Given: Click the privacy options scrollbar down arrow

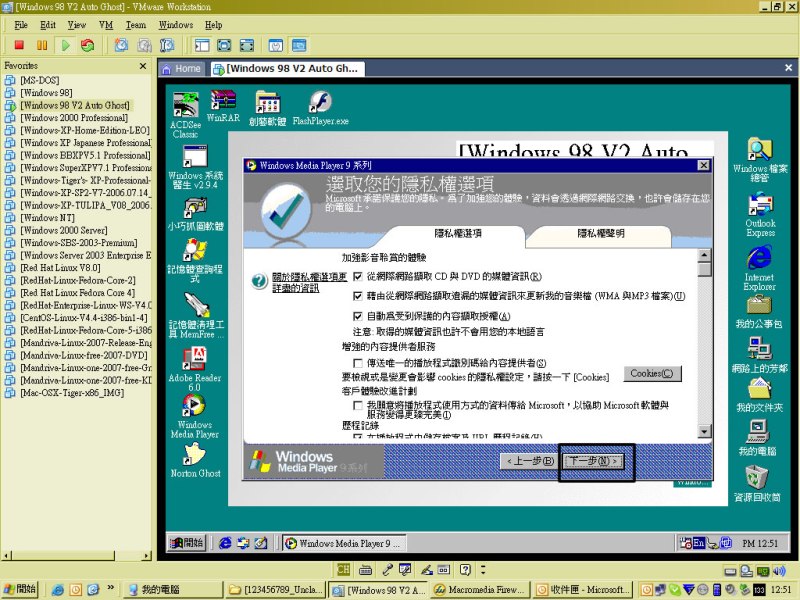Looking at the screenshot, I should coord(704,431).
